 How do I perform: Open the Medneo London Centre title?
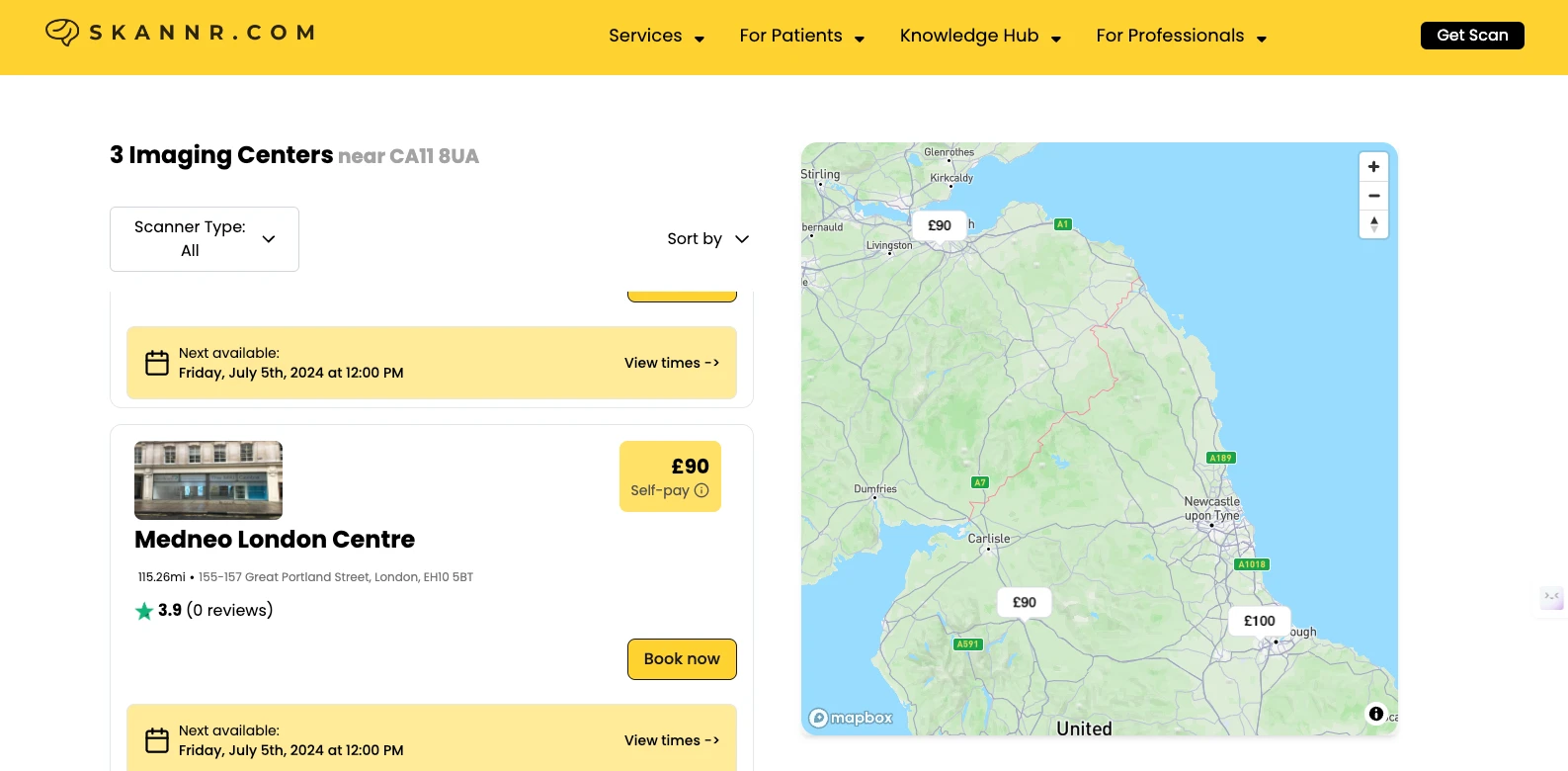(275, 540)
